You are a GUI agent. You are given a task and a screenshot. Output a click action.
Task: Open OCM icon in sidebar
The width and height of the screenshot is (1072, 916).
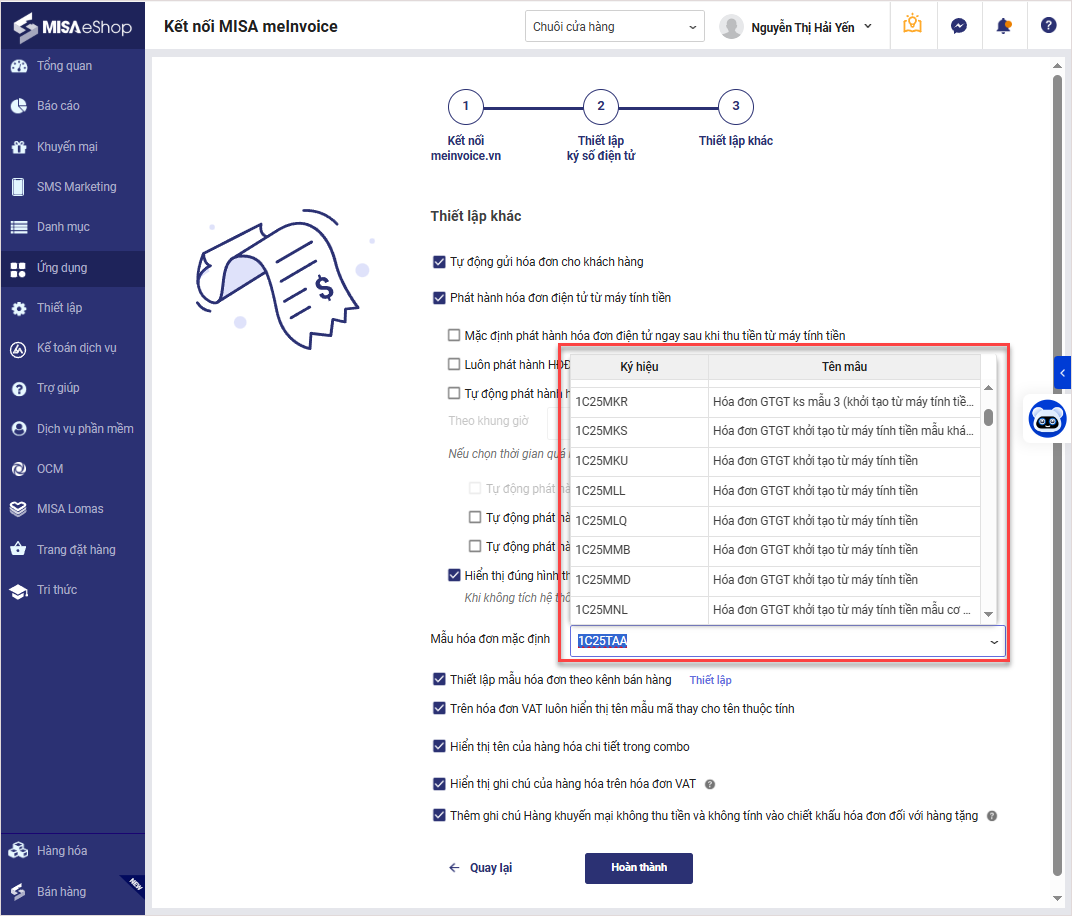point(19,469)
